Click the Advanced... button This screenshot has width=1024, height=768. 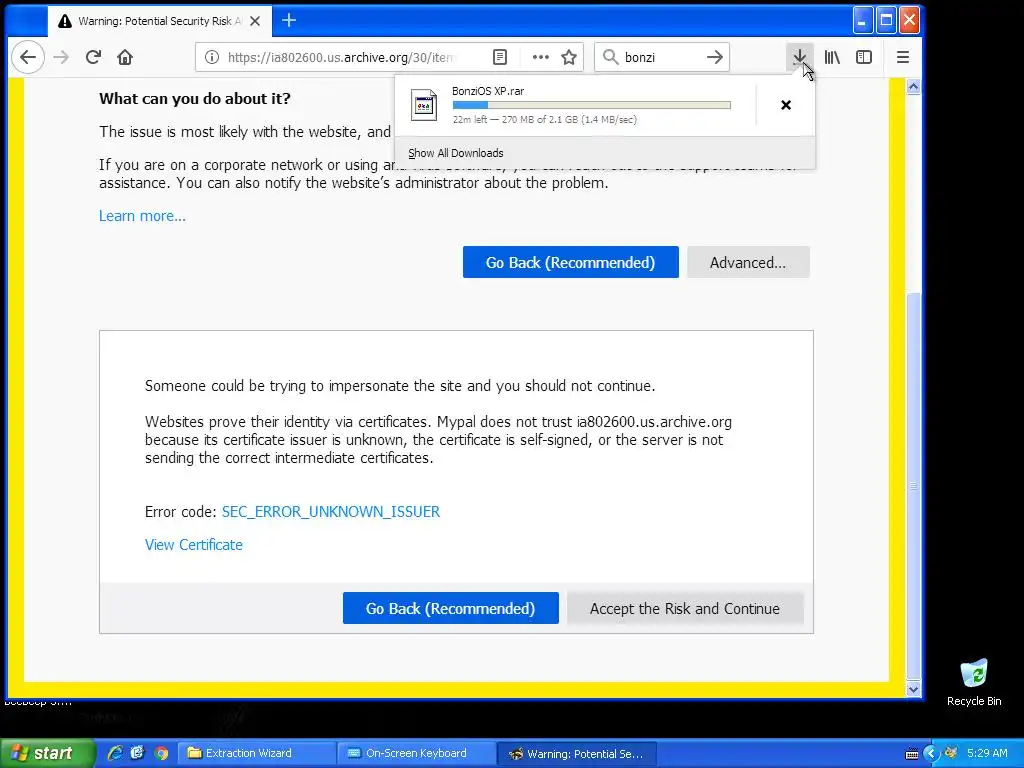[748, 263]
